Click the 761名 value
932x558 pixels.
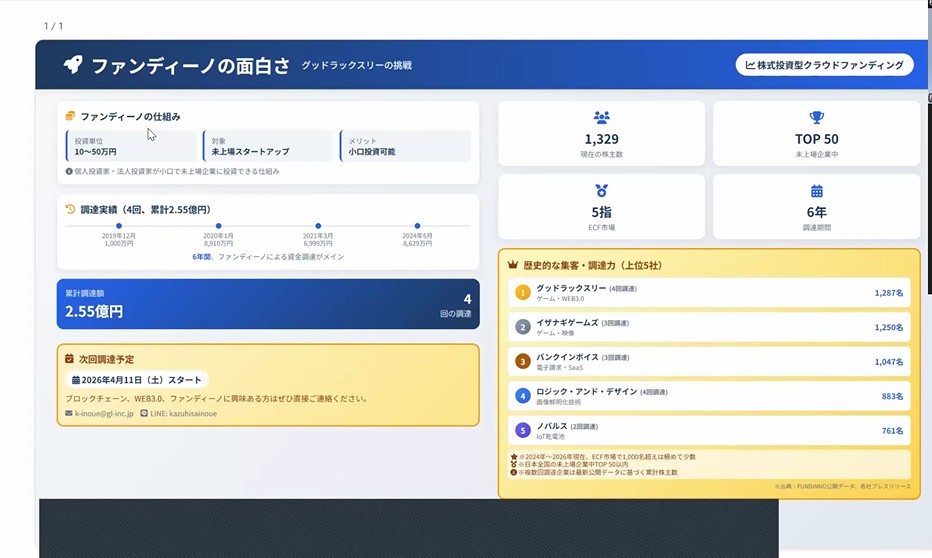pos(892,431)
